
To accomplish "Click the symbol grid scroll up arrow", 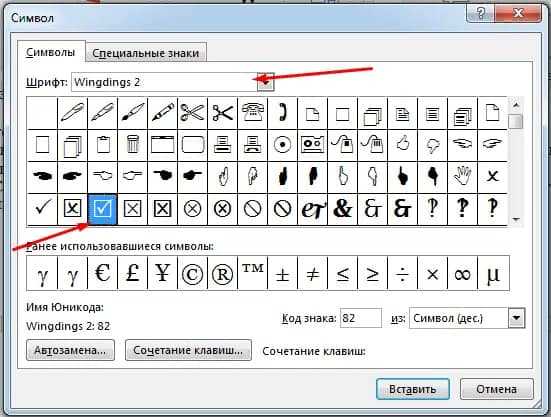I will click(x=516, y=104).
